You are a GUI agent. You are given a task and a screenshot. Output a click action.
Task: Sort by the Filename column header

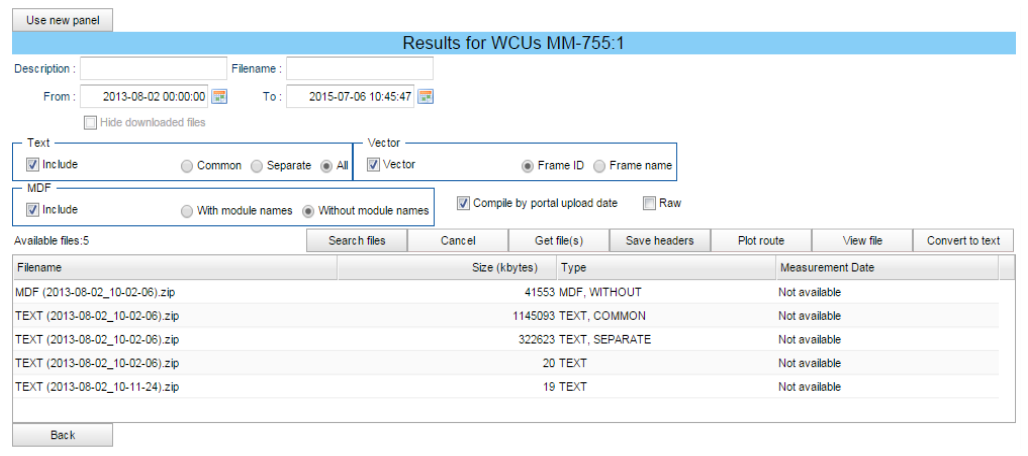pos(174,268)
